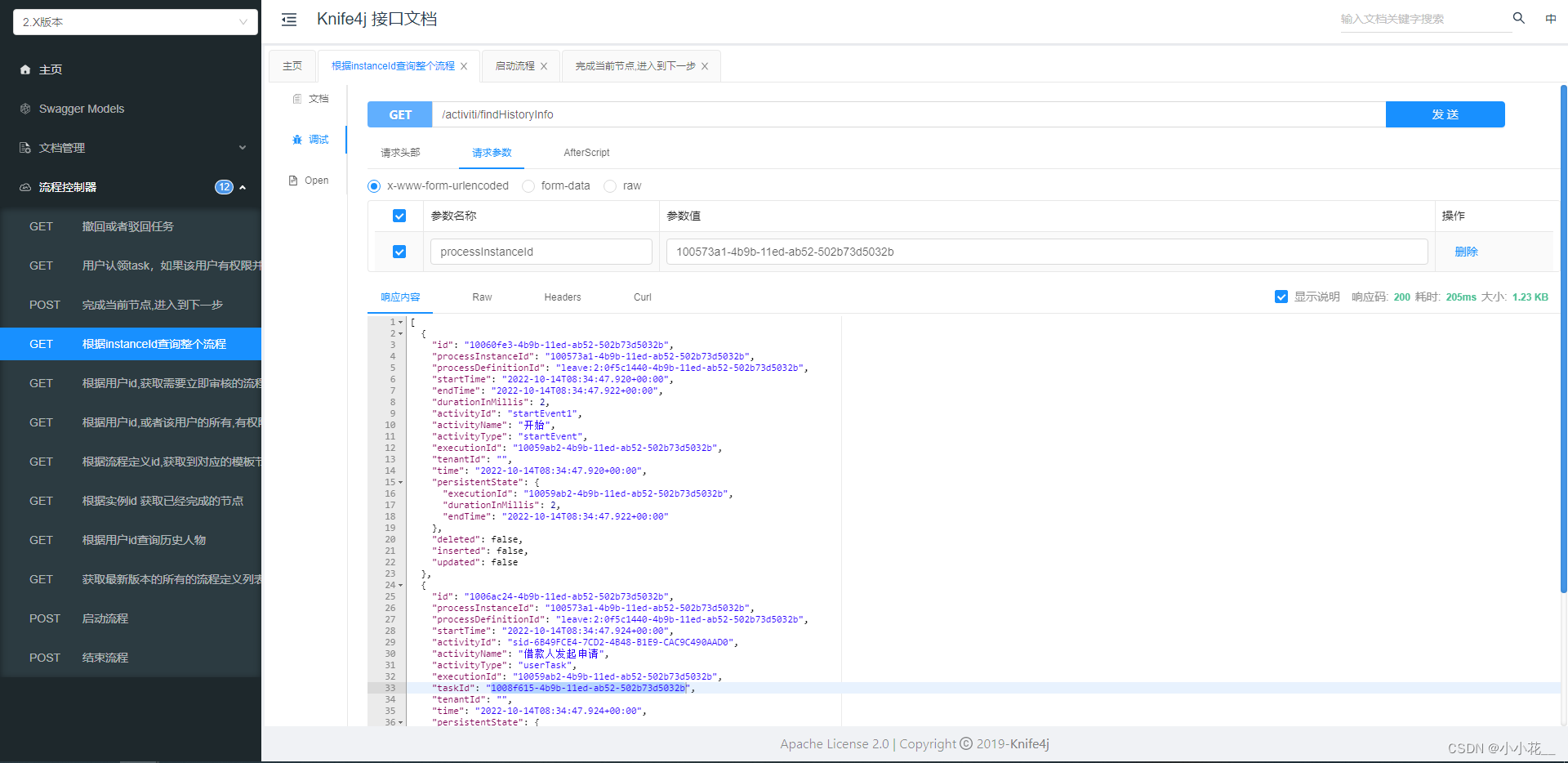
Task: Open the 请求参数 tab
Action: click(492, 153)
